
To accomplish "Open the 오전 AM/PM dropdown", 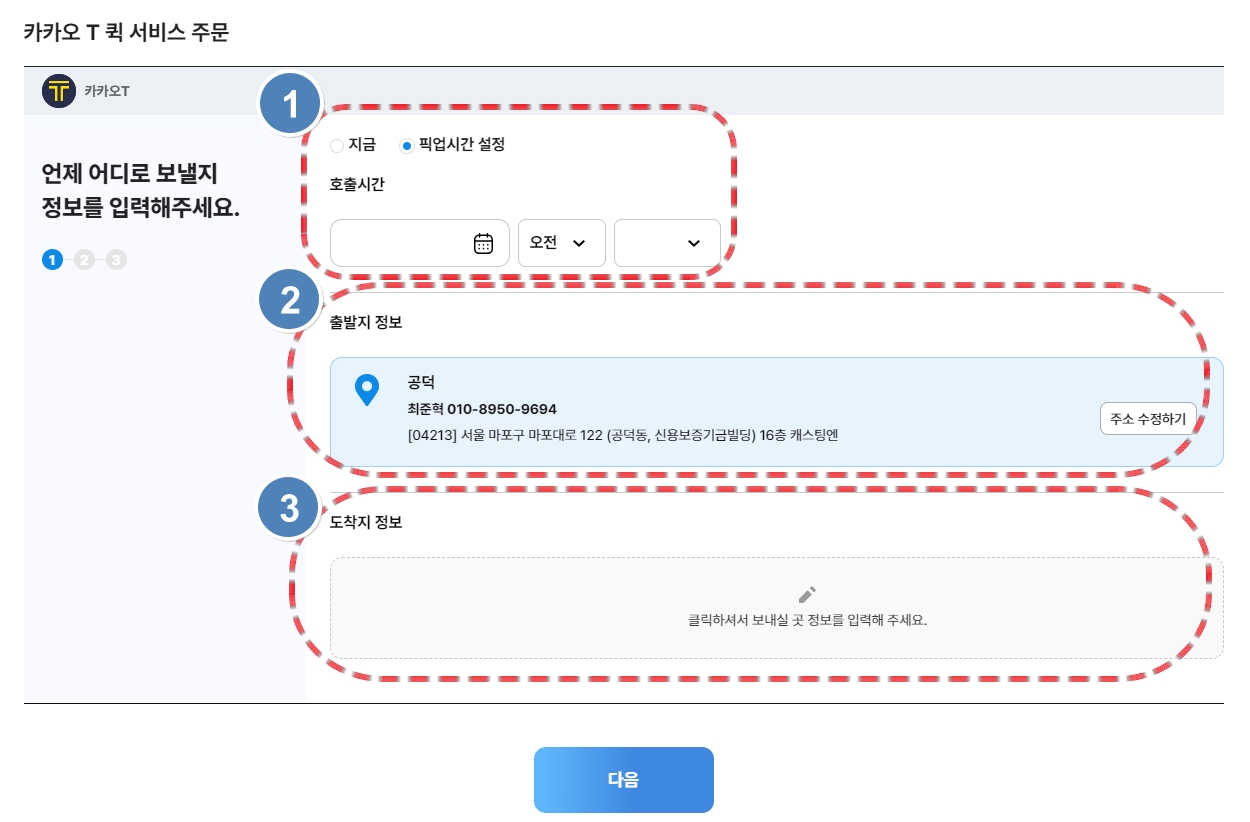I will pos(562,243).
